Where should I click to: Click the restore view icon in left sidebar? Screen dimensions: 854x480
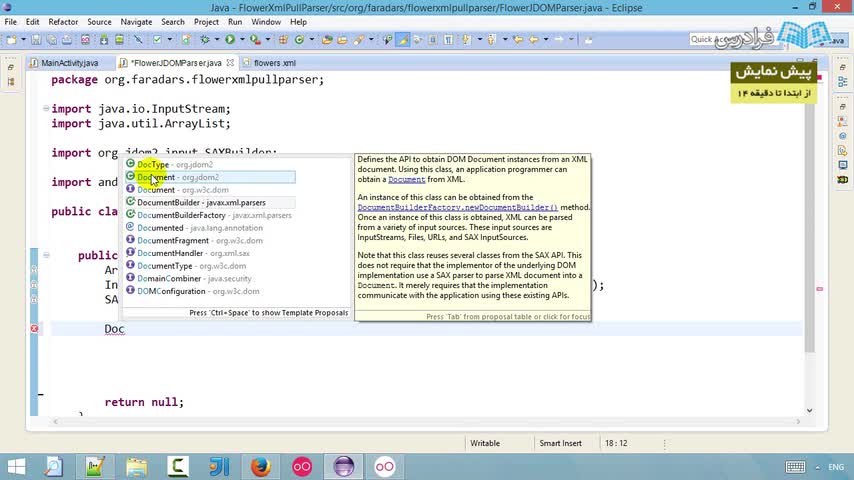[11, 68]
